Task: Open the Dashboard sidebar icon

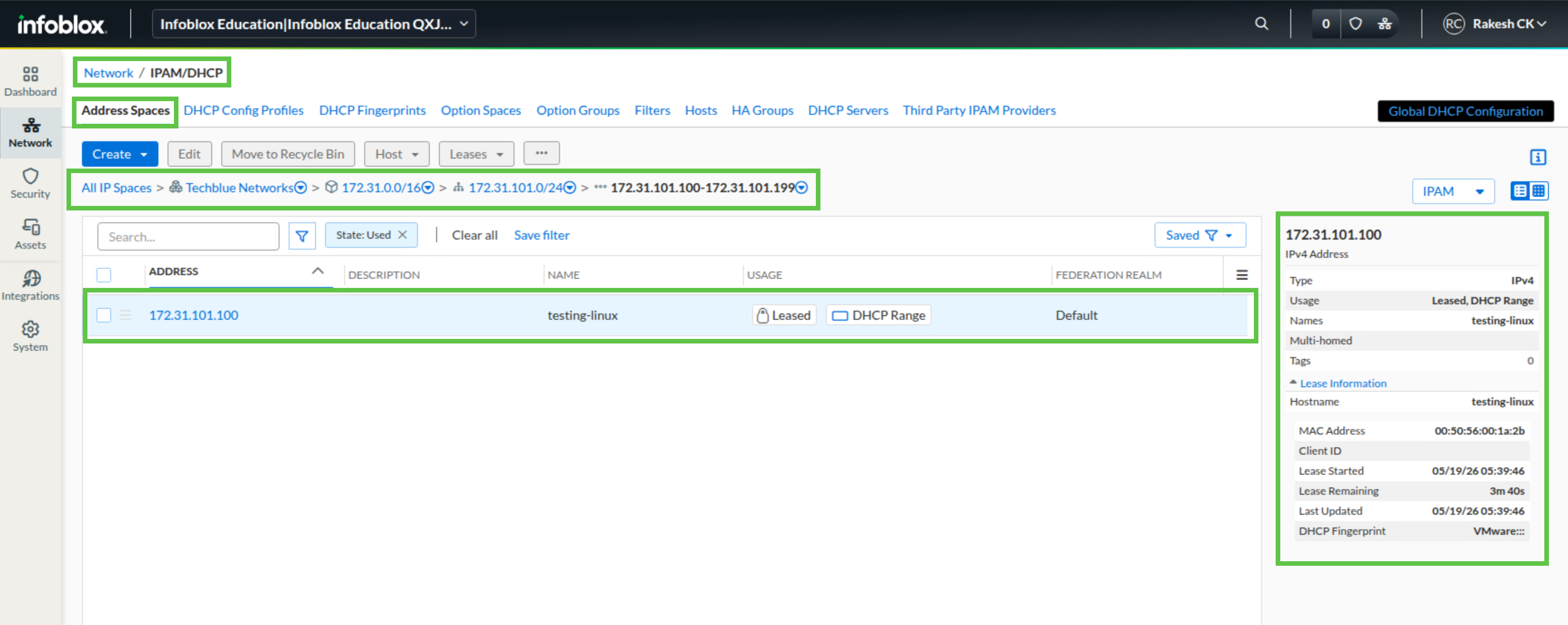Action: coord(30,82)
